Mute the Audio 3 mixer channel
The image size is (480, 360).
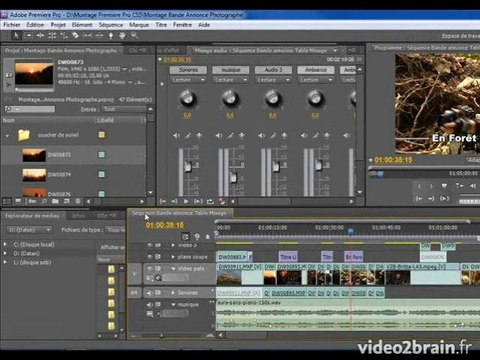coord(262,135)
